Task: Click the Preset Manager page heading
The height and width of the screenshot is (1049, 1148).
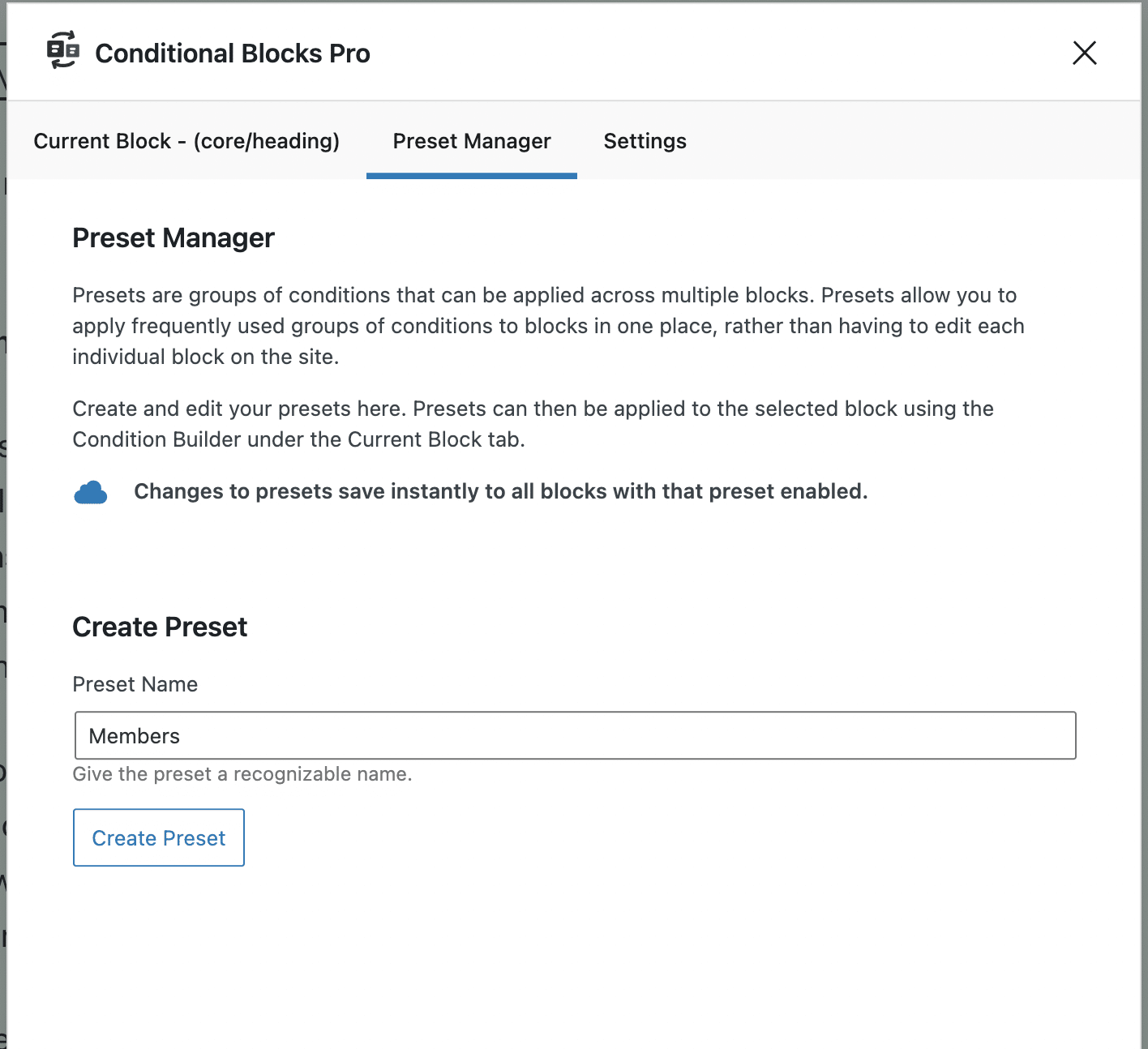Action: pyautogui.click(x=173, y=238)
